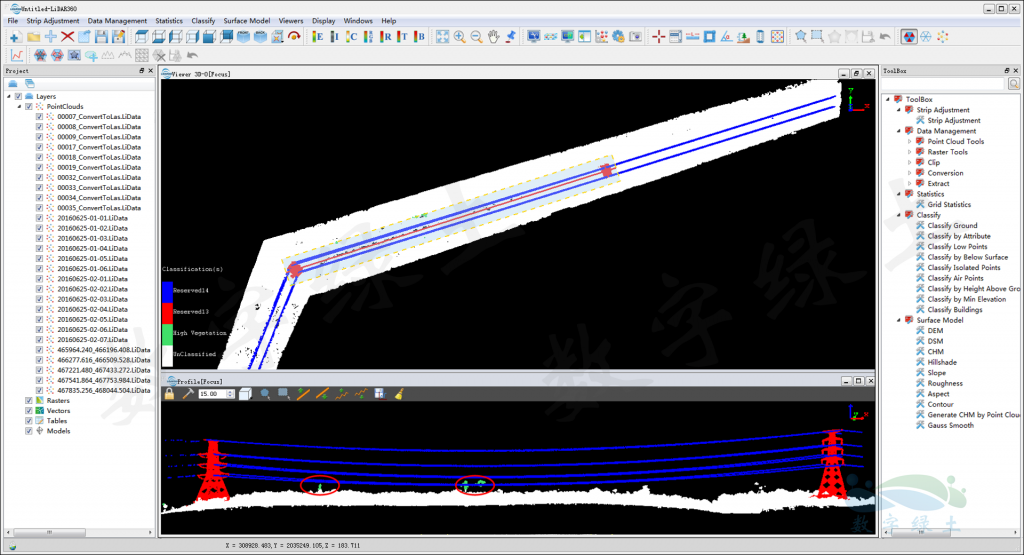Collapse the Classify group in ToolBox
The image size is (1024, 555).
click(x=898, y=215)
